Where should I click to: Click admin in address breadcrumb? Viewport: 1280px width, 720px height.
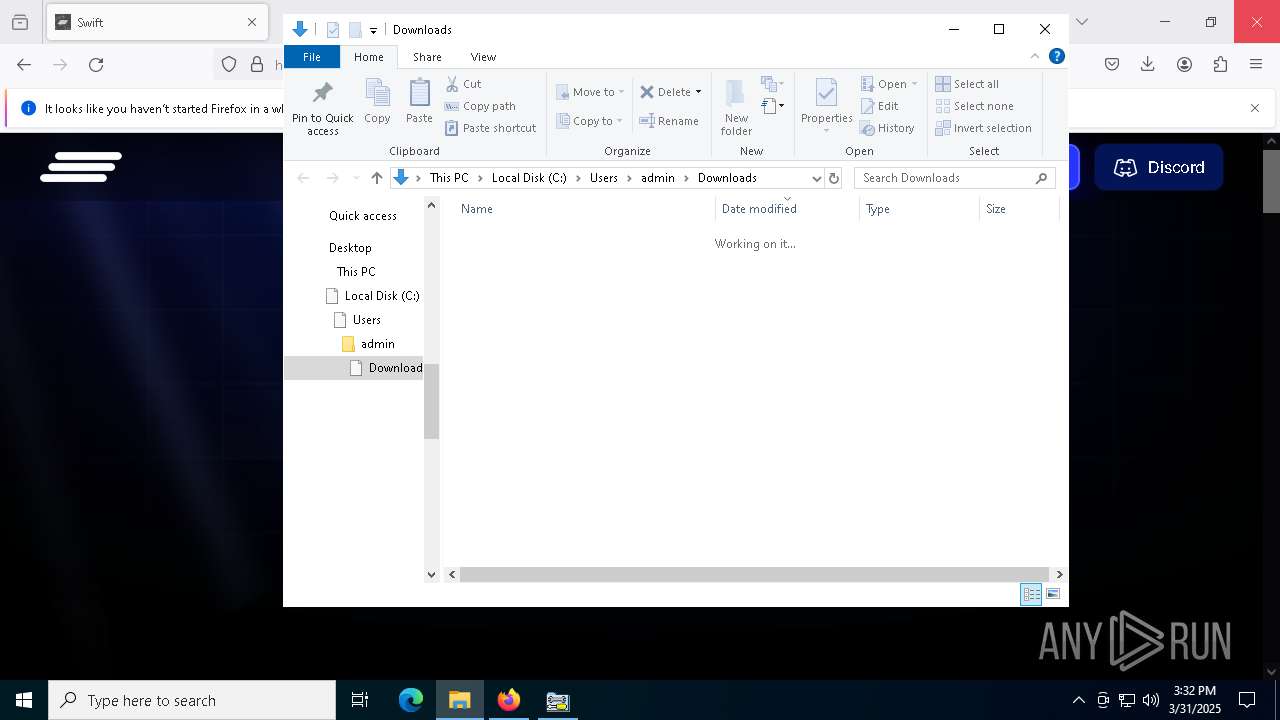pyautogui.click(x=658, y=178)
